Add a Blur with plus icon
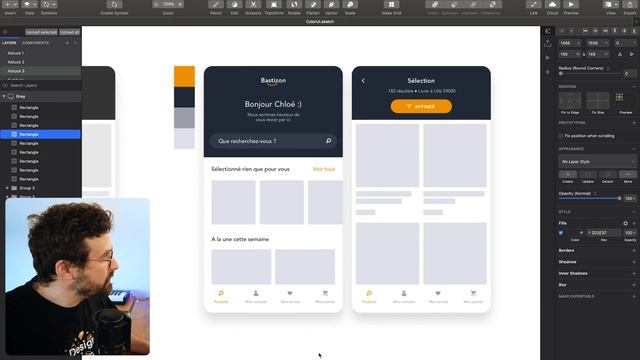The height and width of the screenshot is (360, 640). 634,285
